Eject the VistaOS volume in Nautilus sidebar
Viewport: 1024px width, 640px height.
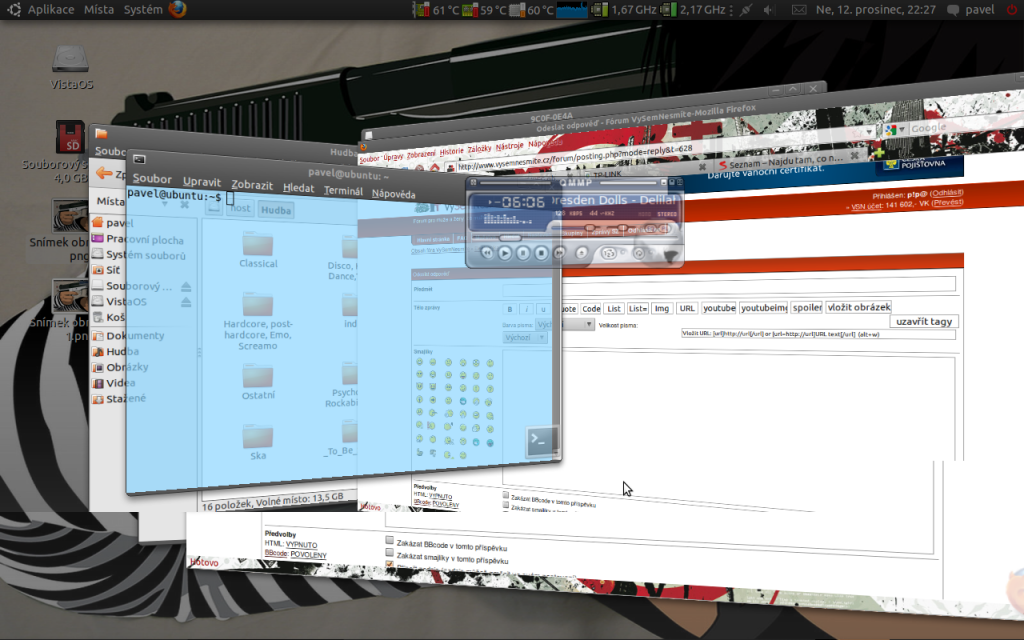pos(185,302)
